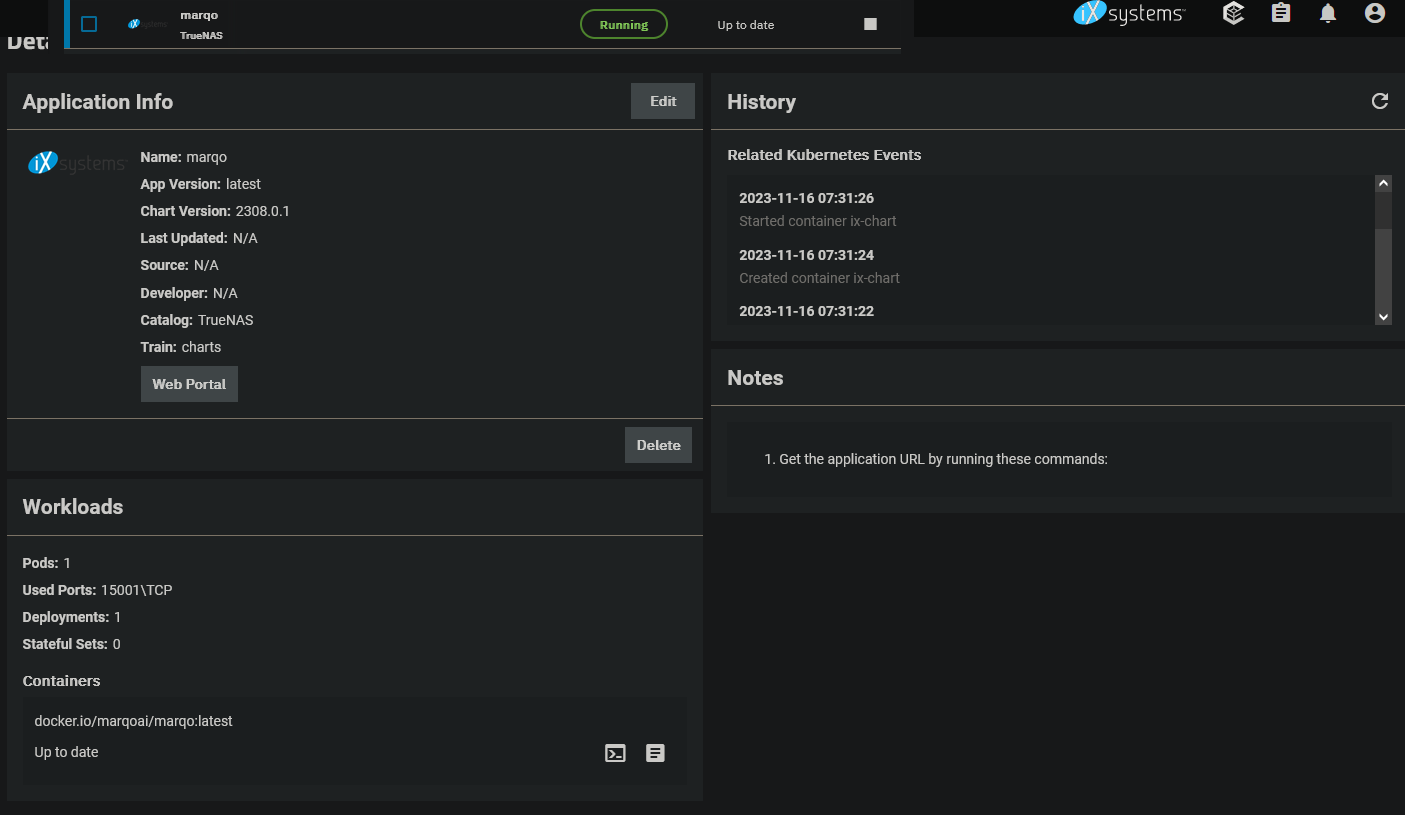Open the Jobs clipboard icon
The width and height of the screenshot is (1405, 815).
tap(1281, 13)
